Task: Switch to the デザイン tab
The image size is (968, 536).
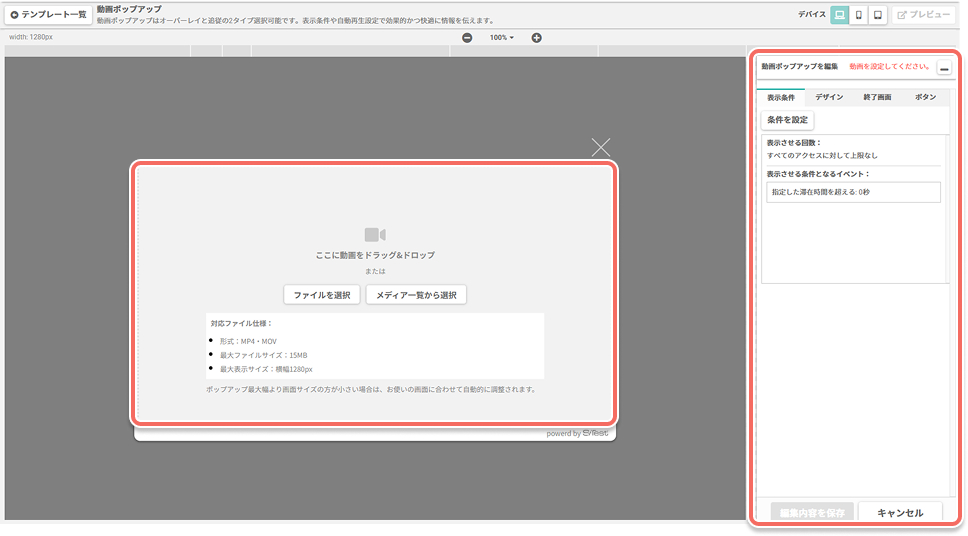Action: click(x=829, y=98)
